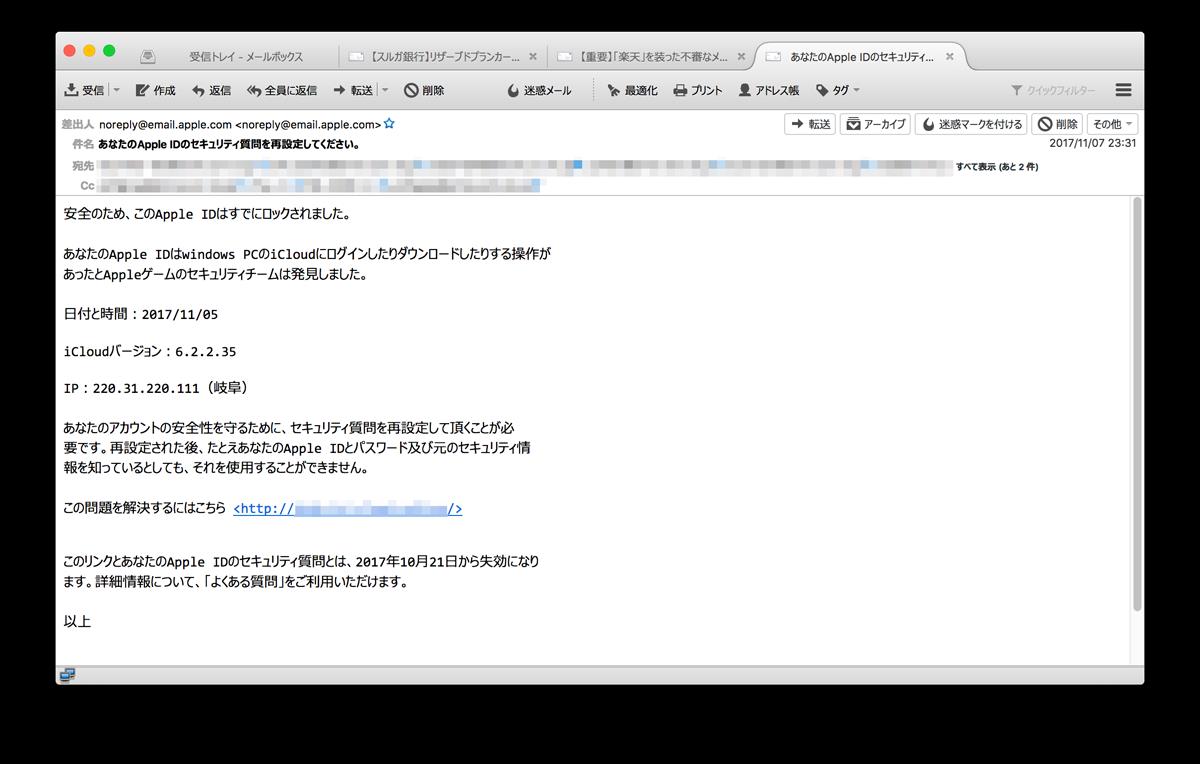
Task: Open the hamburger application menu
Action: tap(1123, 90)
